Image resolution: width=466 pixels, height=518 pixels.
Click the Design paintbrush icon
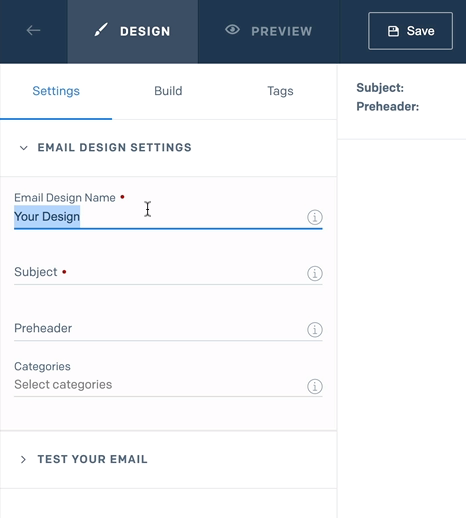click(101, 30)
